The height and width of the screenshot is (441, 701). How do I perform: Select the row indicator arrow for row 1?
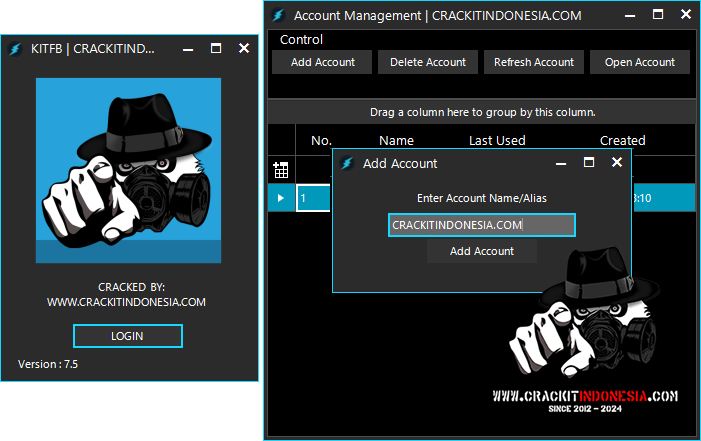click(x=281, y=198)
